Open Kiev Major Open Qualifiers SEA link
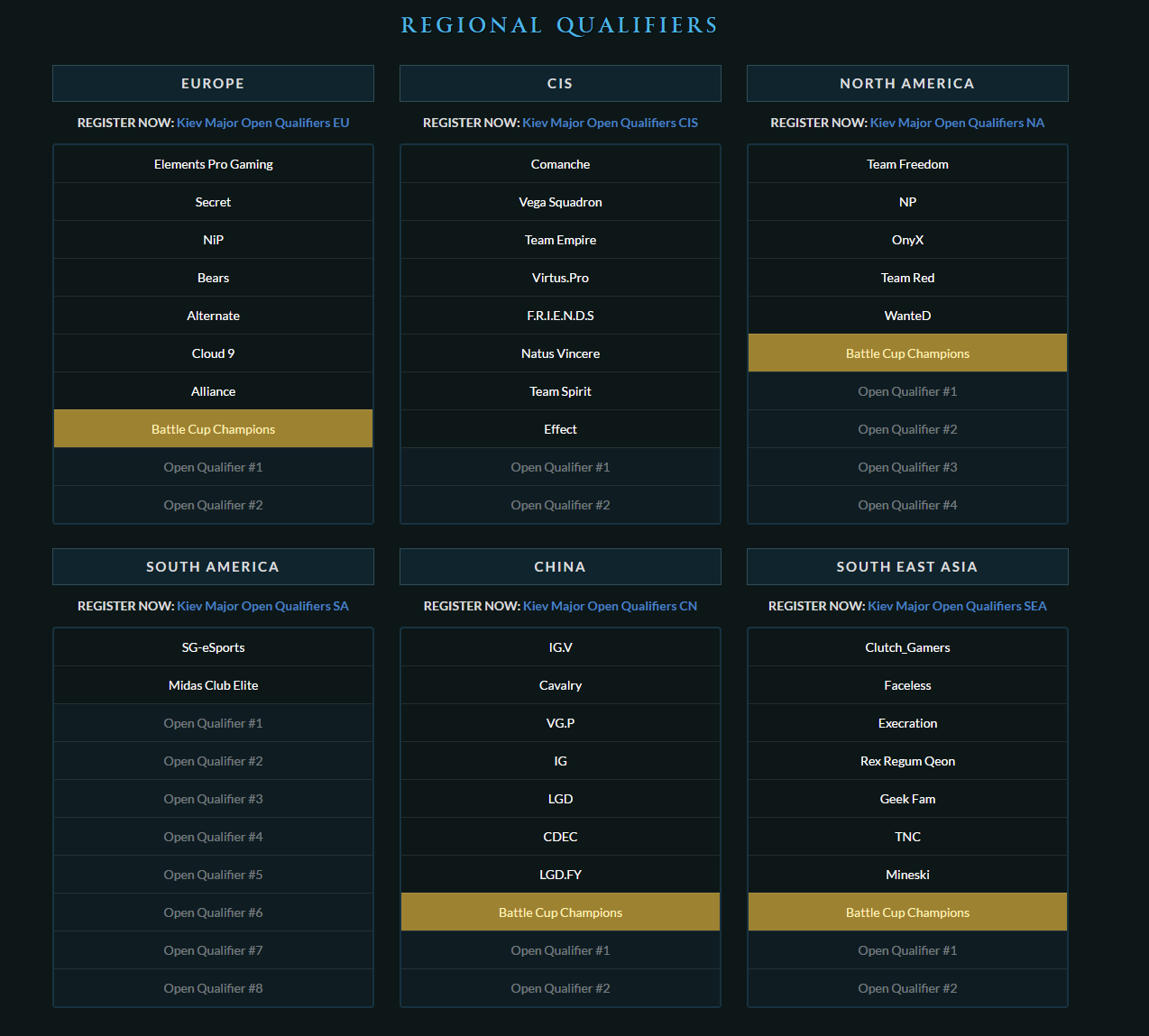Viewport: 1149px width, 1036px height. point(957,606)
